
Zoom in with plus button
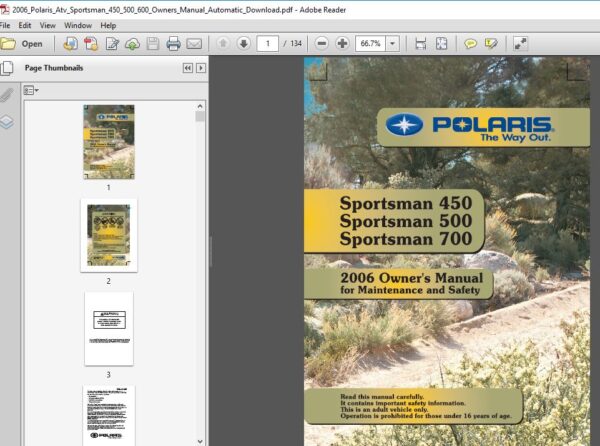click(342, 43)
